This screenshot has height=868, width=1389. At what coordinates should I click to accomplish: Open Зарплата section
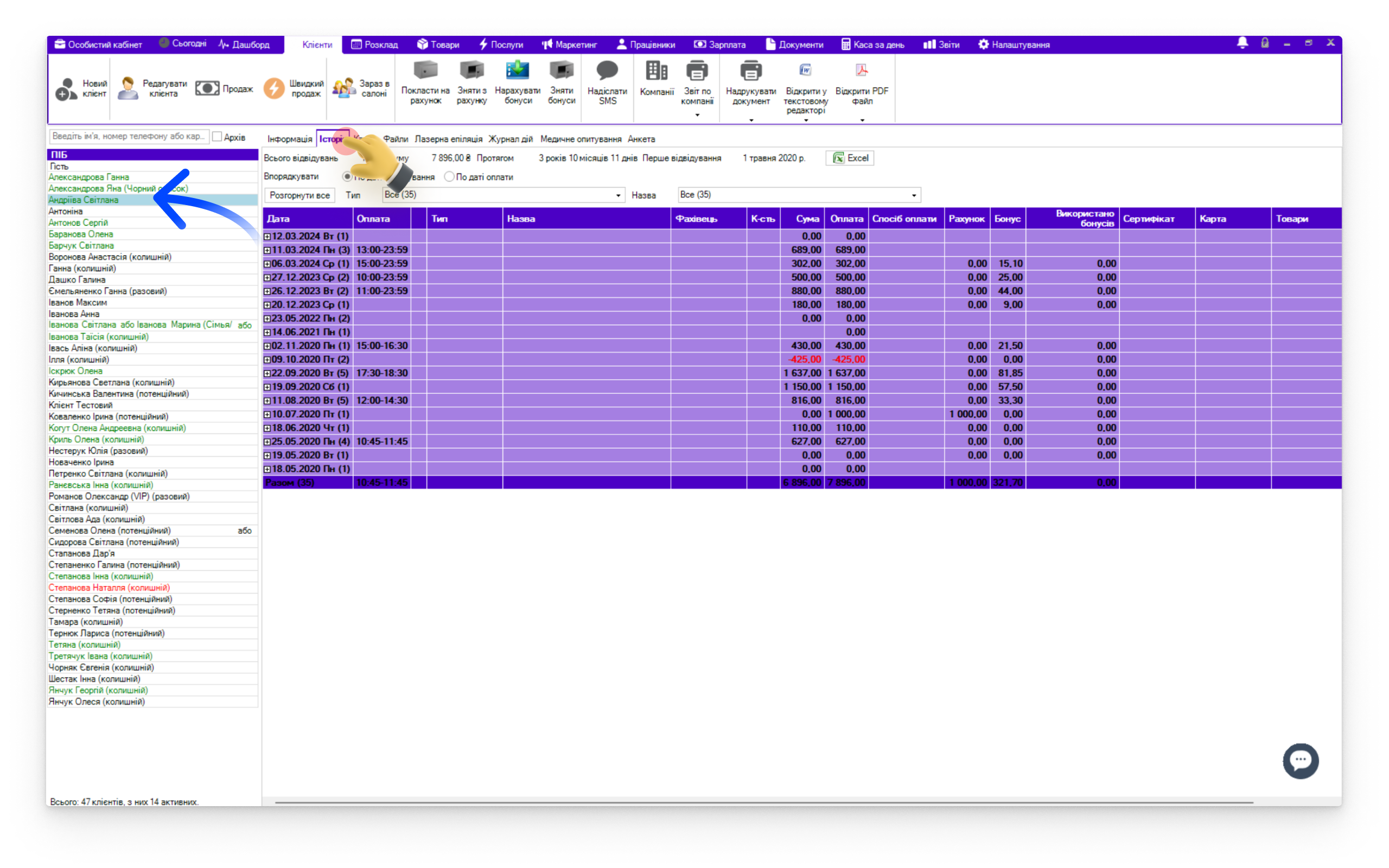(720, 44)
